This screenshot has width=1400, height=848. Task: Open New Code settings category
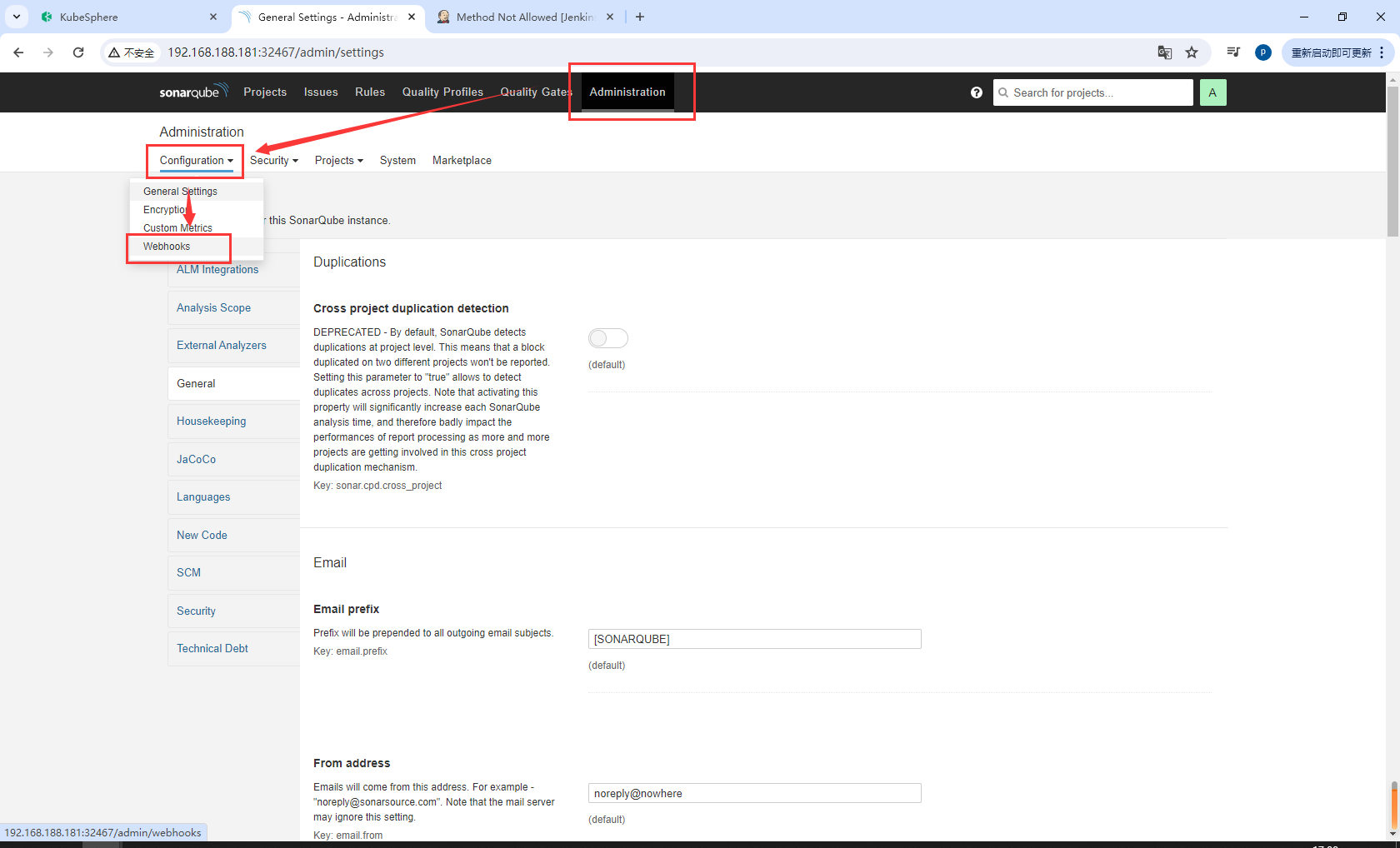pos(233,536)
